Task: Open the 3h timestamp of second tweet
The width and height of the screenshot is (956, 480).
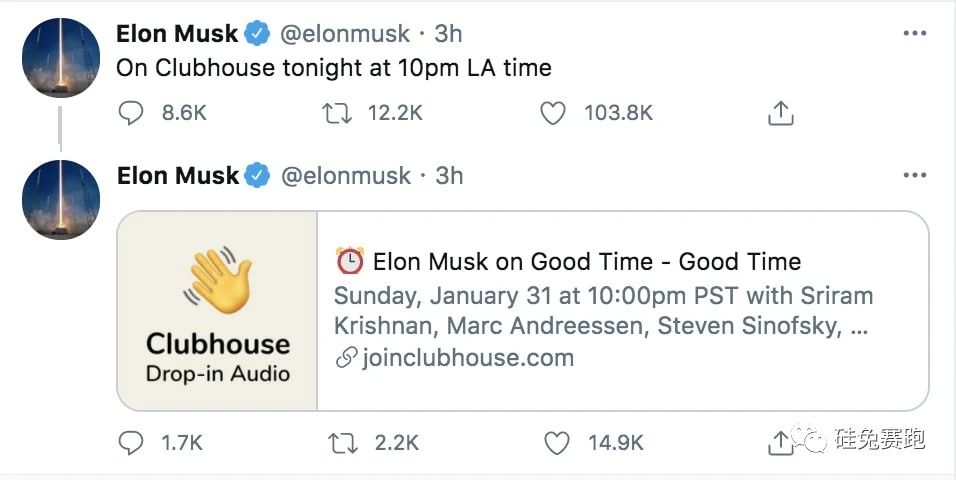Action: tap(450, 176)
